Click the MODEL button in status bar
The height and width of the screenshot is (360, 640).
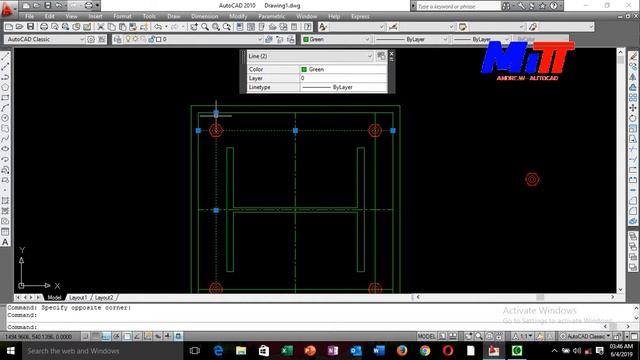pyautogui.click(x=427, y=336)
